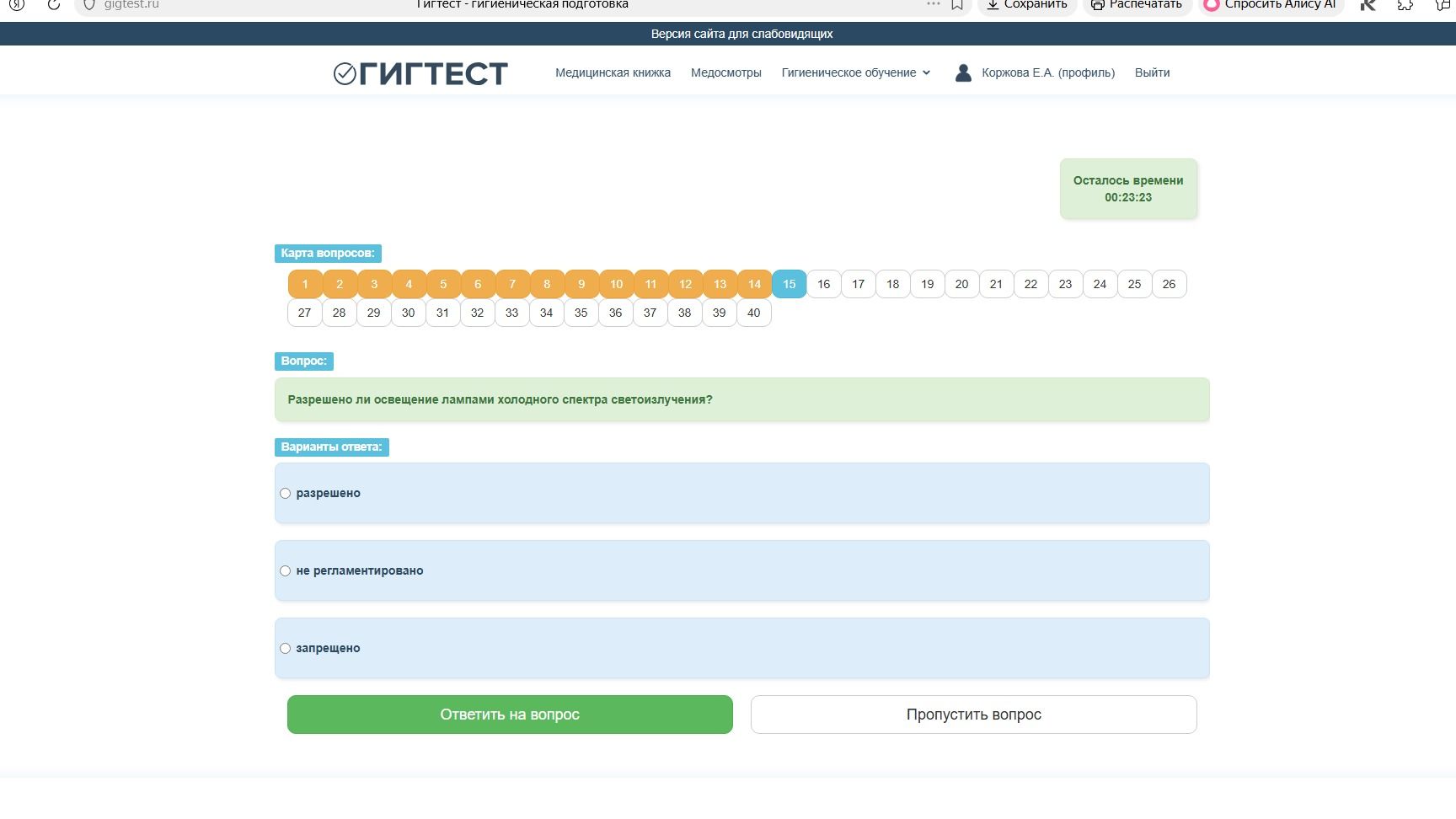
Task: Jump to question 16 in the map
Action: 823,284
